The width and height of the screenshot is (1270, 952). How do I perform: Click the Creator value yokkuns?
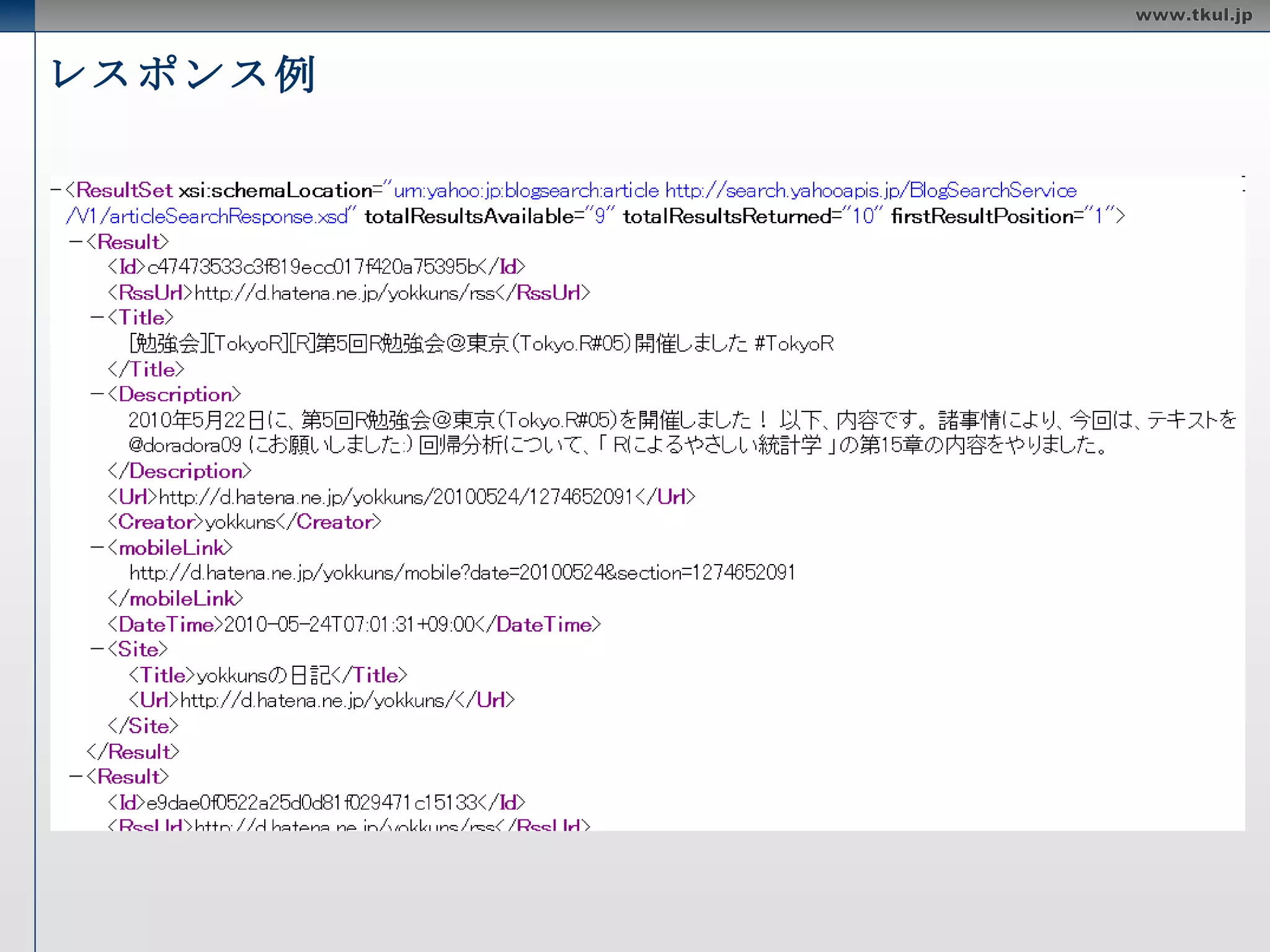click(240, 522)
